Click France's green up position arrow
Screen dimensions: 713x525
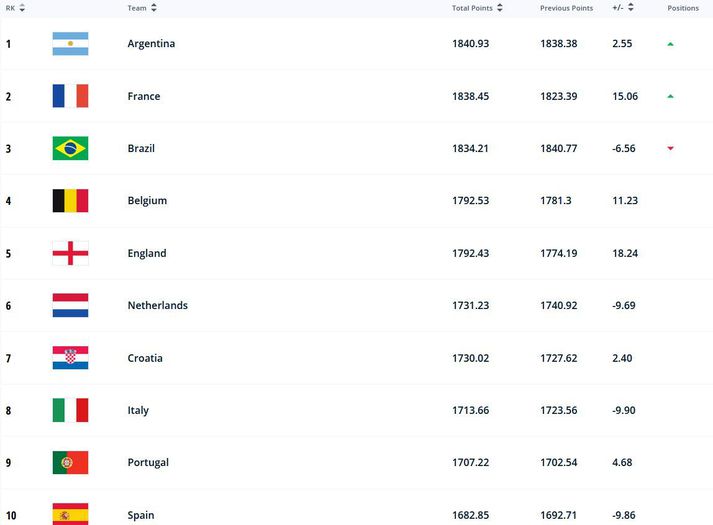670,96
